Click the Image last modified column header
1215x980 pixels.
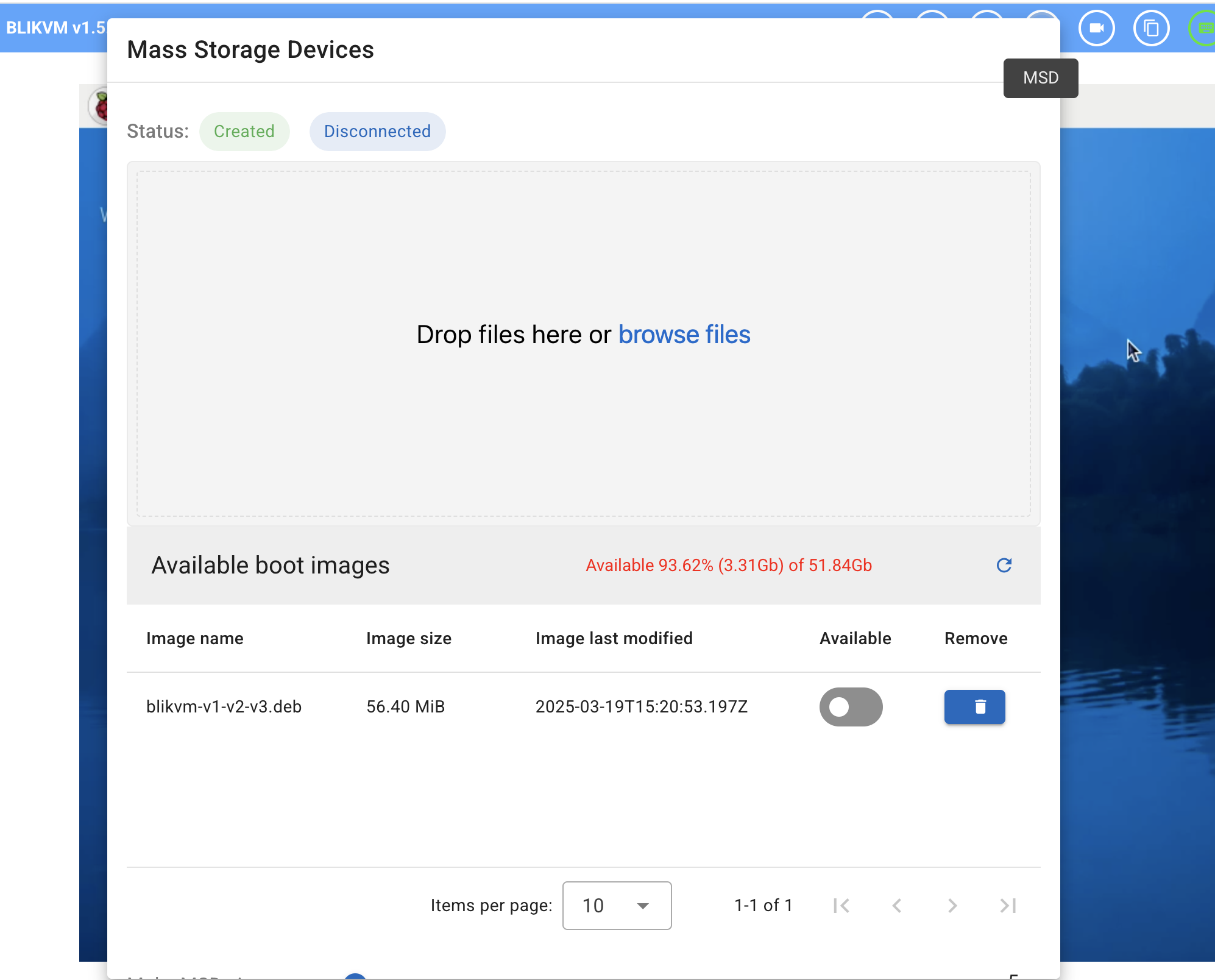[614, 638]
